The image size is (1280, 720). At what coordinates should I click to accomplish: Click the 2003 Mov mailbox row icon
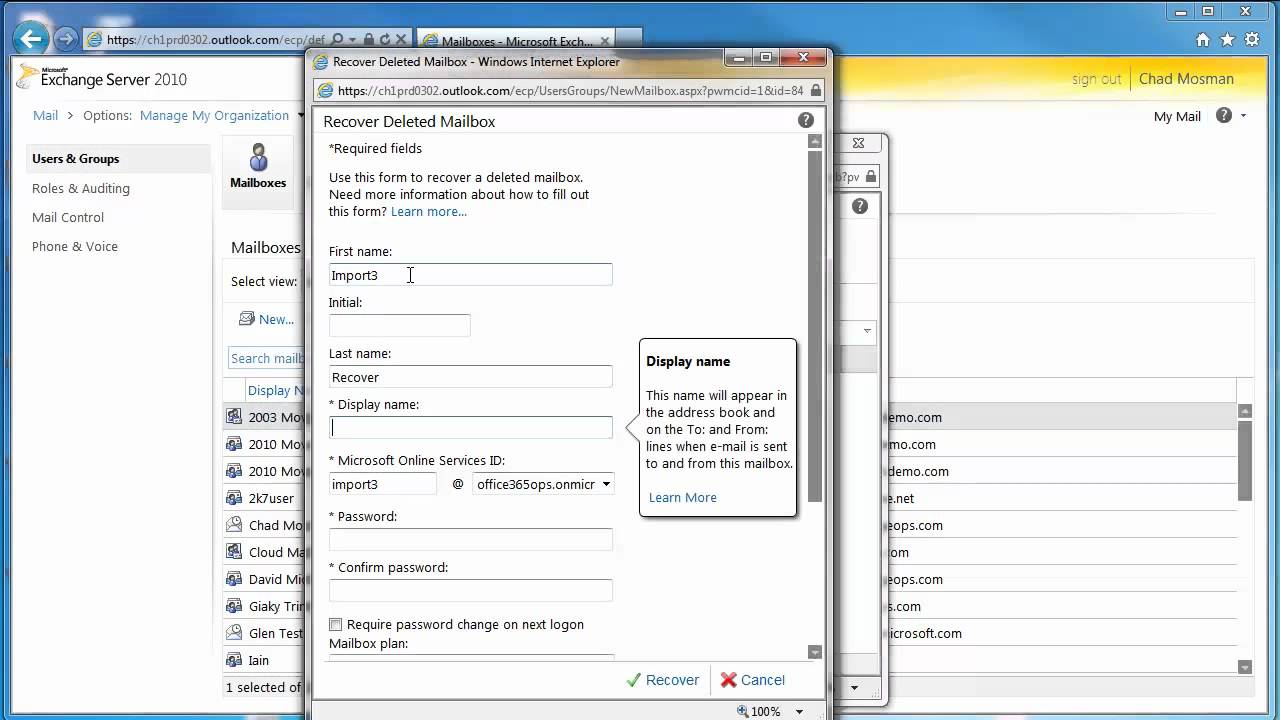tap(234, 417)
